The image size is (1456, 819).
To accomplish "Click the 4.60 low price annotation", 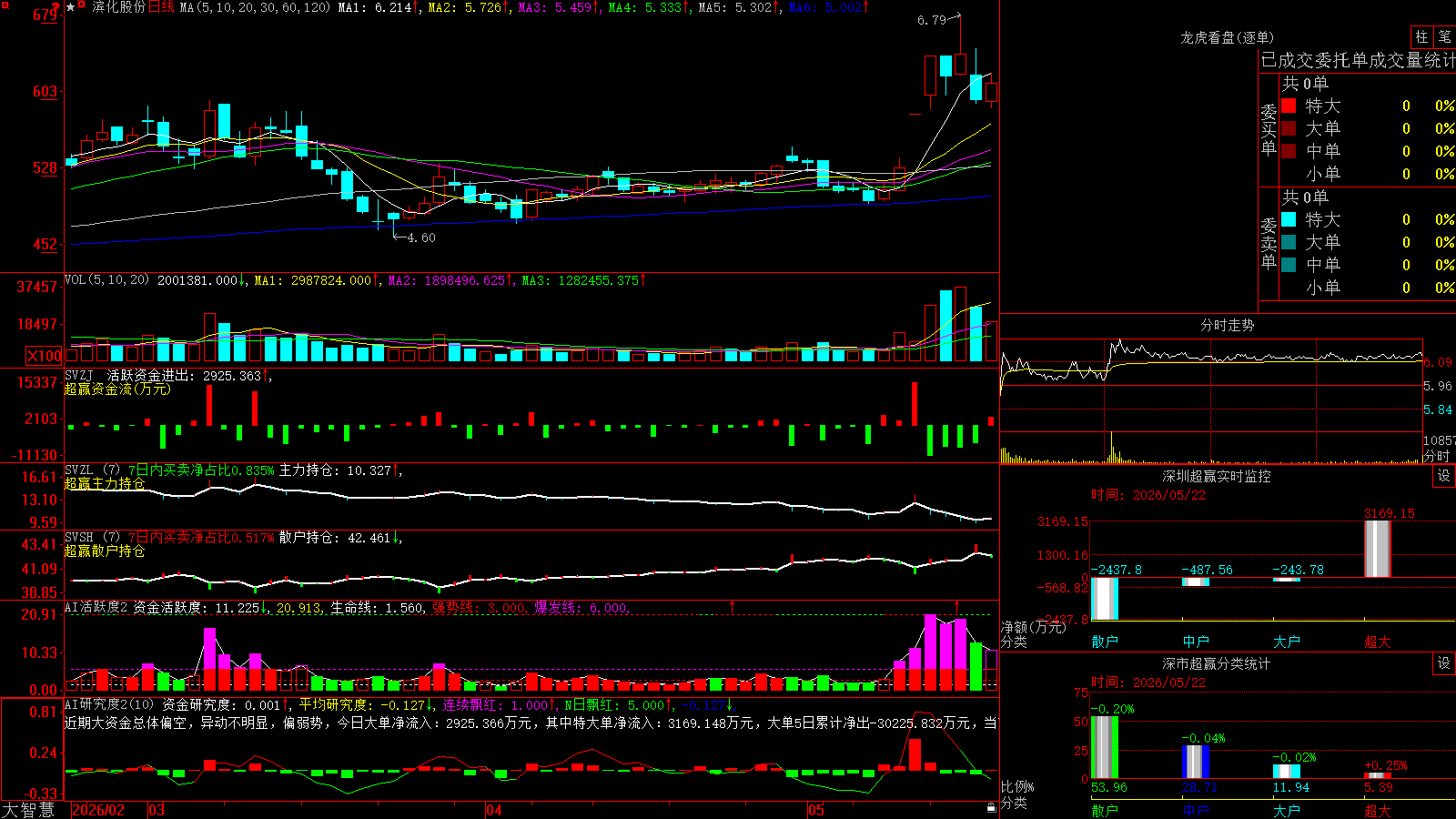I will (x=421, y=238).
